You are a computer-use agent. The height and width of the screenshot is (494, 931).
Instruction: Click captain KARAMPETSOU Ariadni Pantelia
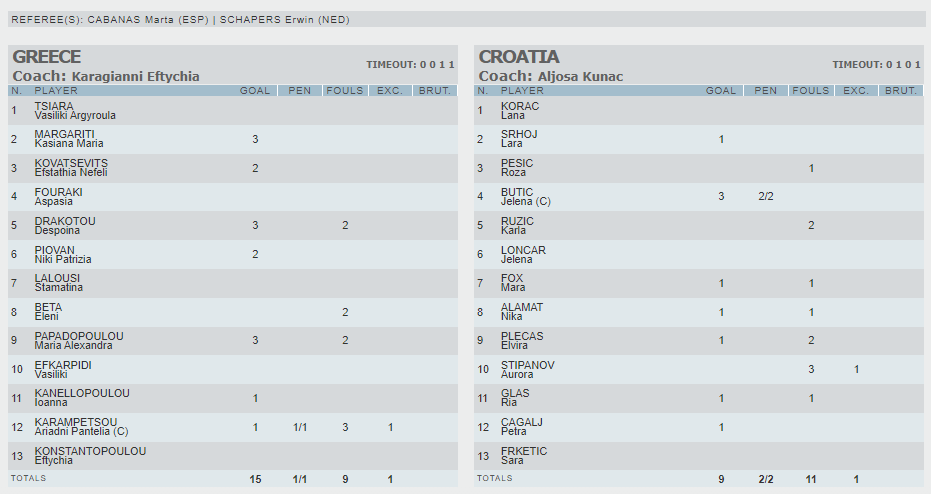click(81, 427)
